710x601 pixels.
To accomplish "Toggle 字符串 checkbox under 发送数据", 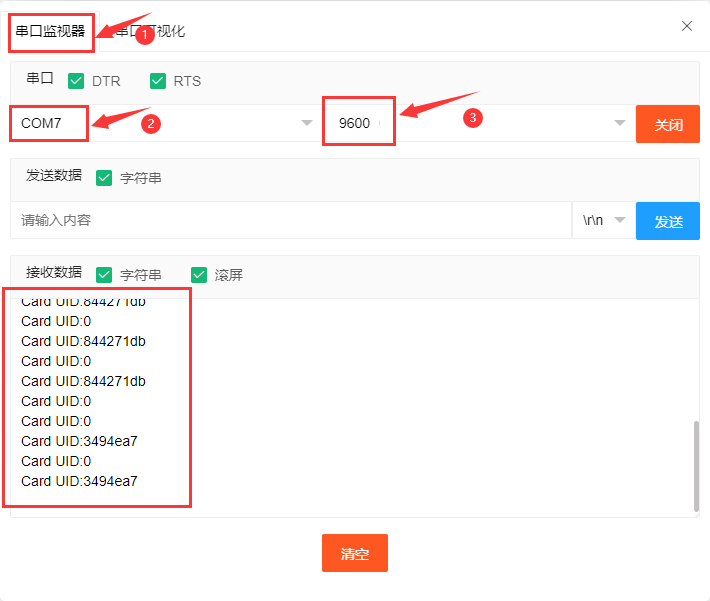I will 104,178.
